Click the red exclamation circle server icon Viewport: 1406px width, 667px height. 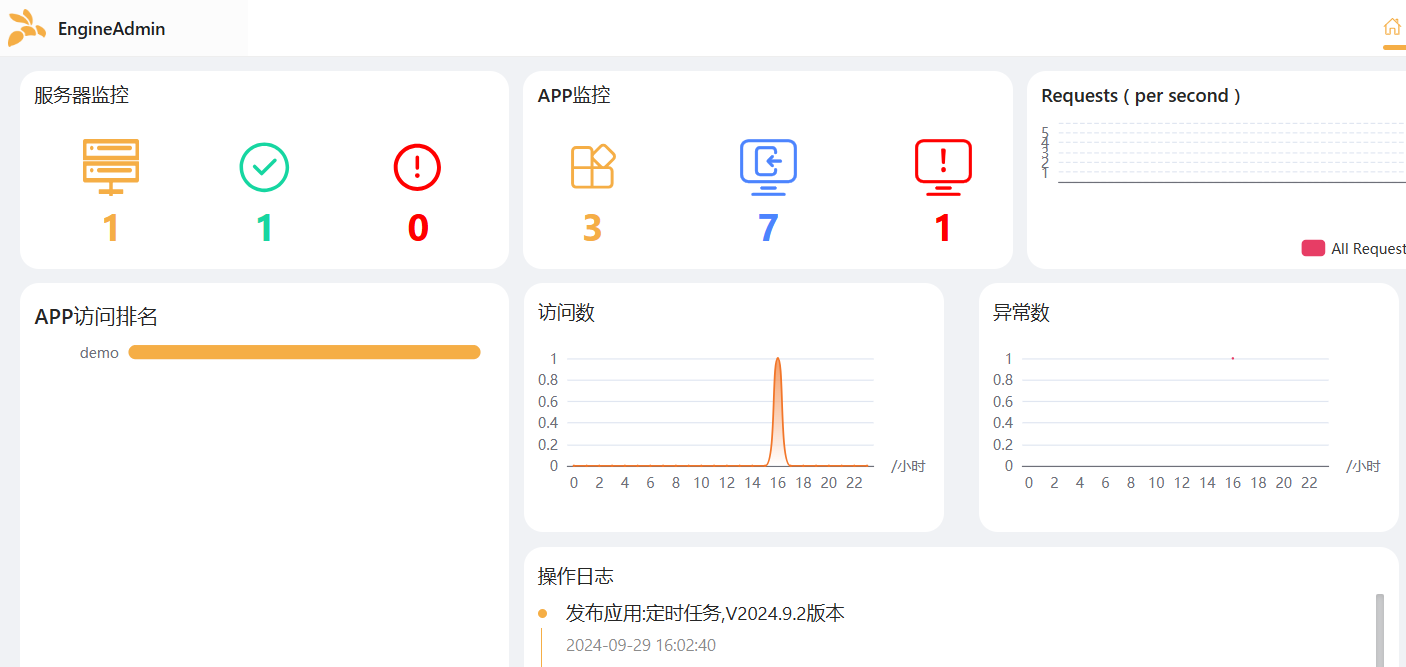(417, 167)
